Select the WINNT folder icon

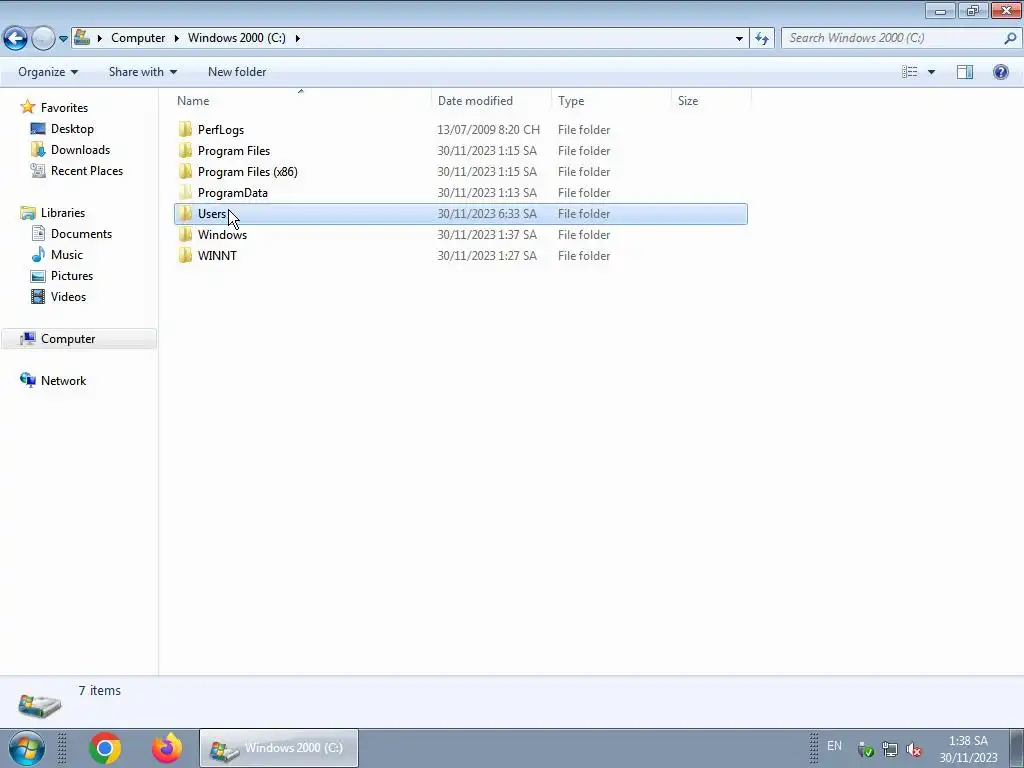[x=185, y=255]
